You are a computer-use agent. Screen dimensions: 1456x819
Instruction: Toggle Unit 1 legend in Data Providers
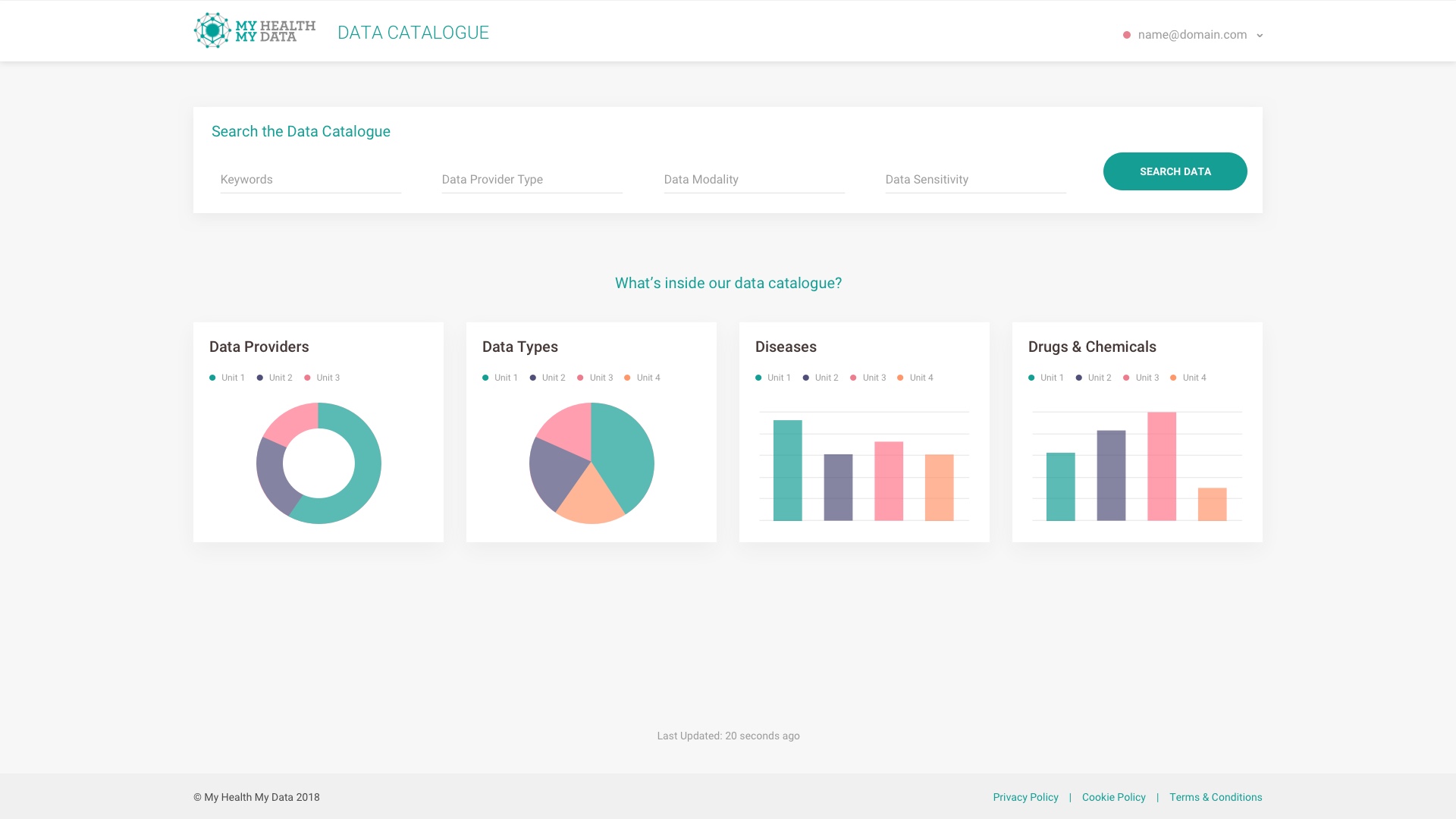pyautogui.click(x=227, y=378)
